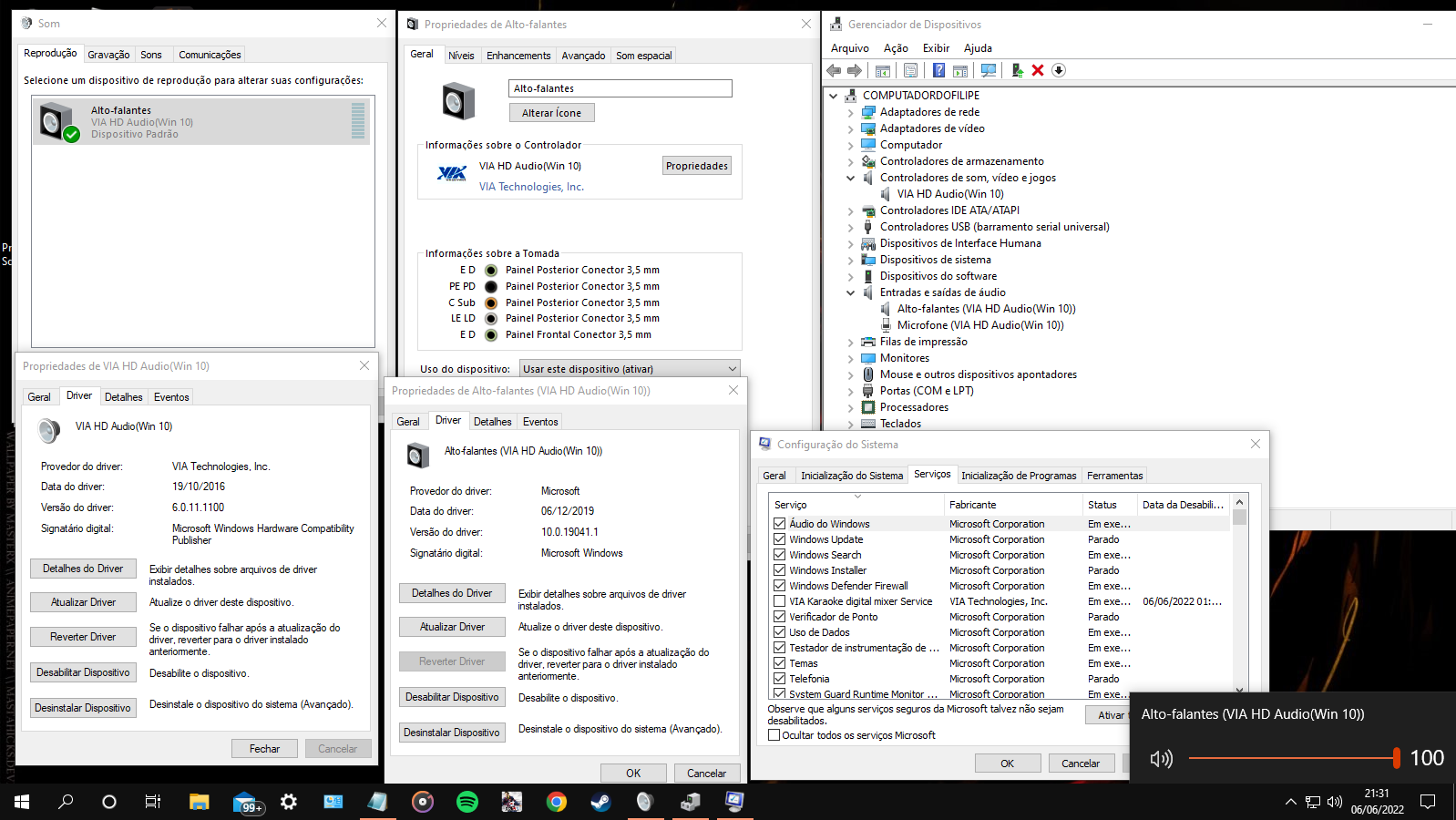
Task: Open Spotify from the taskbar
Action: tap(467, 802)
